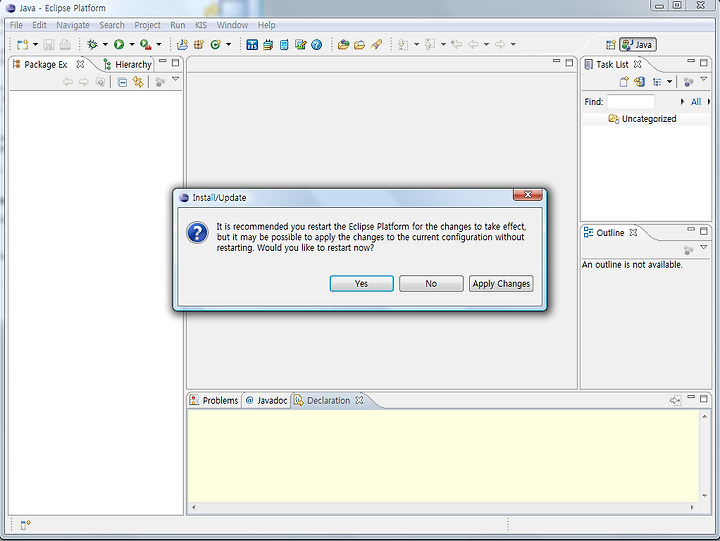Toggle Link with Editor in Package Explorer
720x541 pixels.
click(x=138, y=82)
